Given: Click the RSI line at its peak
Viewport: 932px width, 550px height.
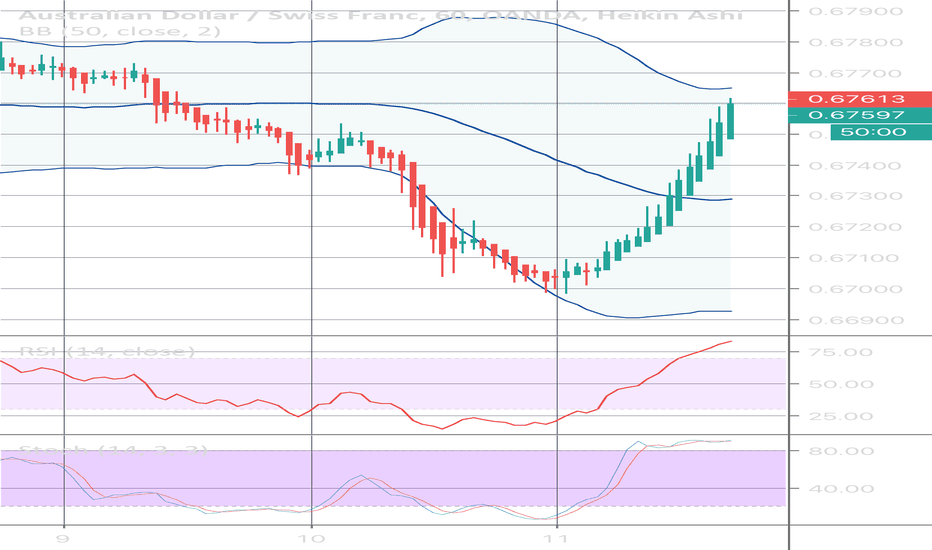Looking at the screenshot, I should click(x=730, y=342).
